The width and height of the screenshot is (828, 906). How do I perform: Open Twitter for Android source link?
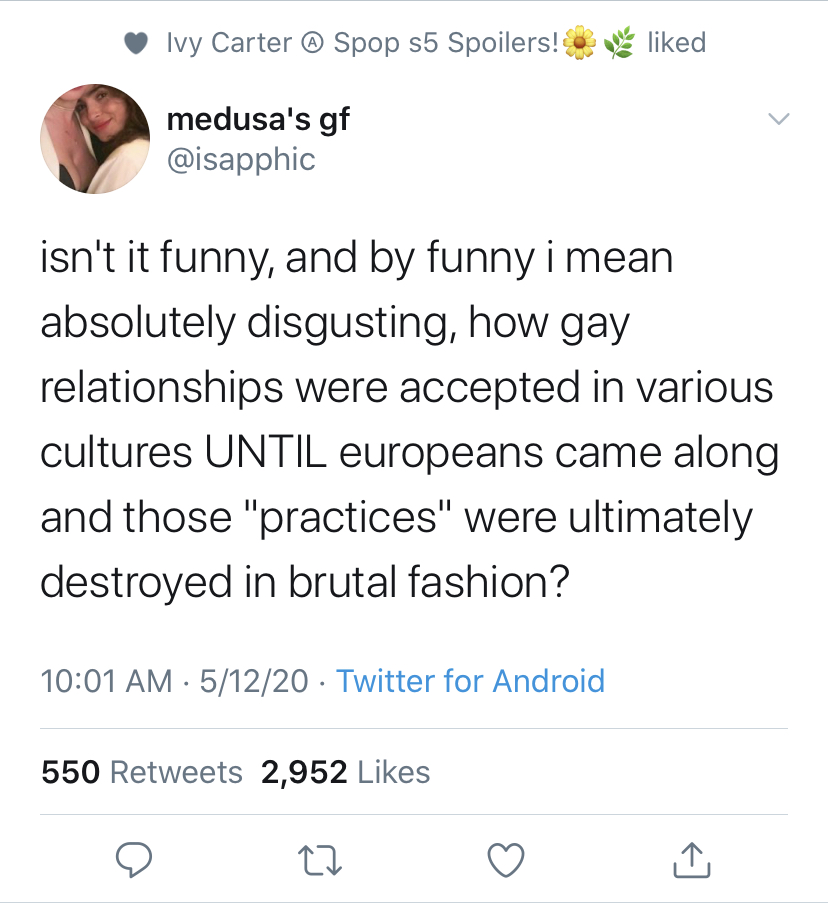pyautogui.click(x=470, y=680)
